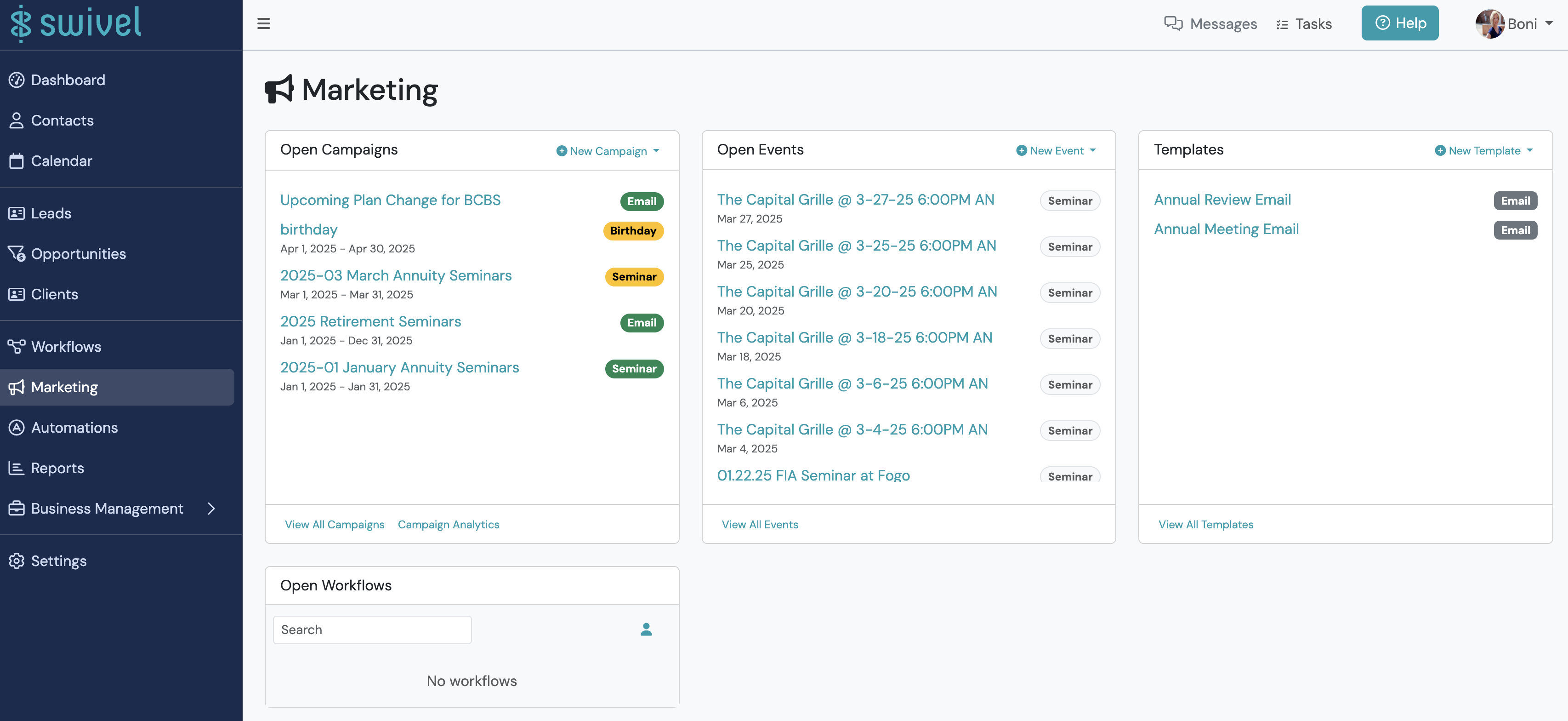Open The Capital Grille 3-27-25 event
Viewport: 1568px width, 721px height.
pos(855,200)
